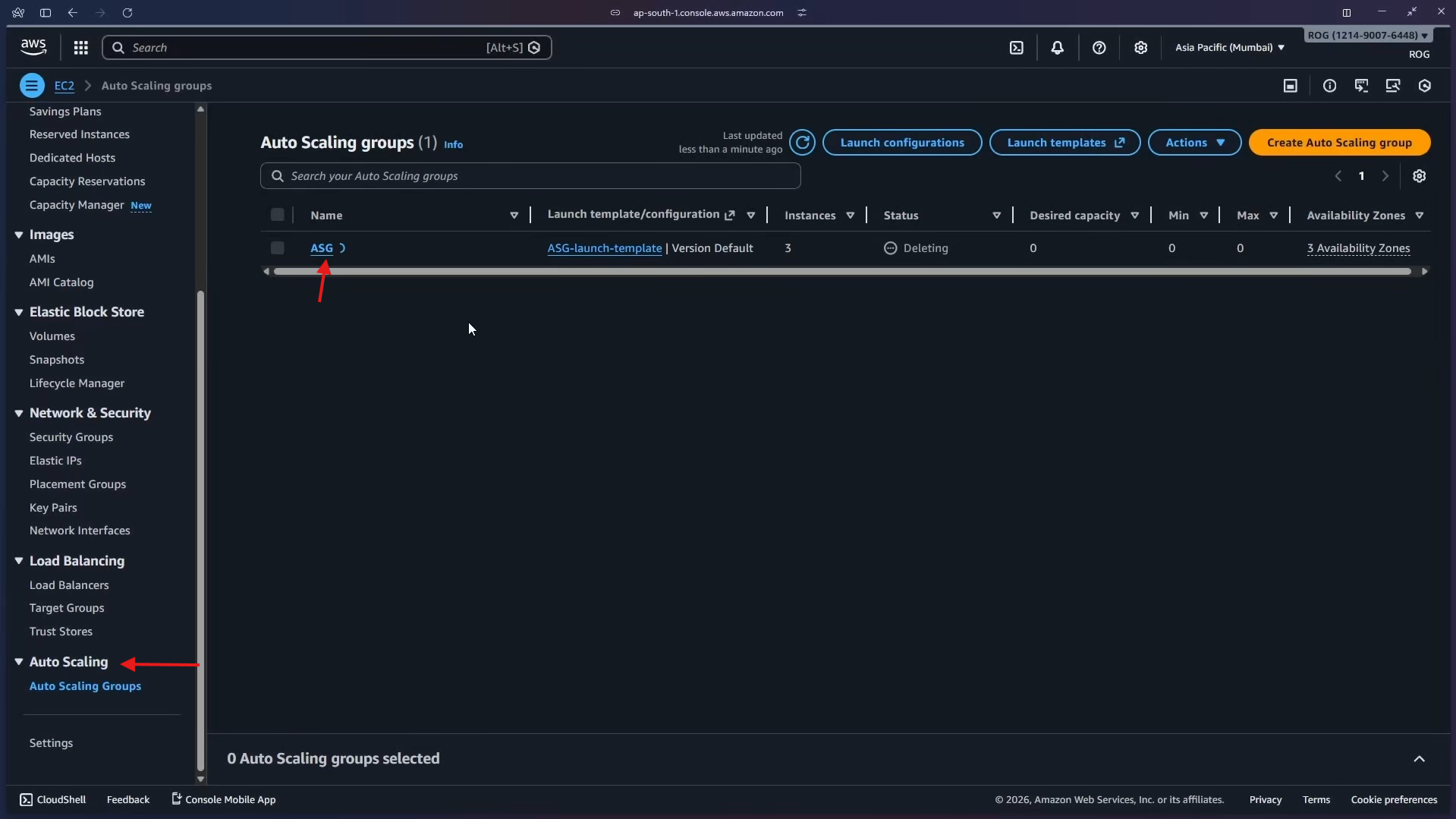
Task: Collapse the Auto Scaling sidebar section
Action: click(18, 661)
